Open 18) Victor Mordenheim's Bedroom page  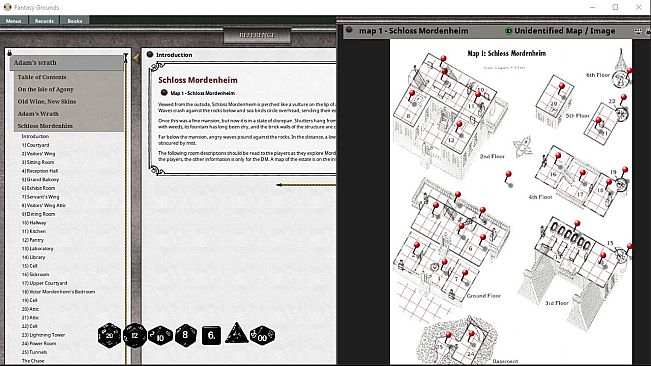(x=58, y=292)
